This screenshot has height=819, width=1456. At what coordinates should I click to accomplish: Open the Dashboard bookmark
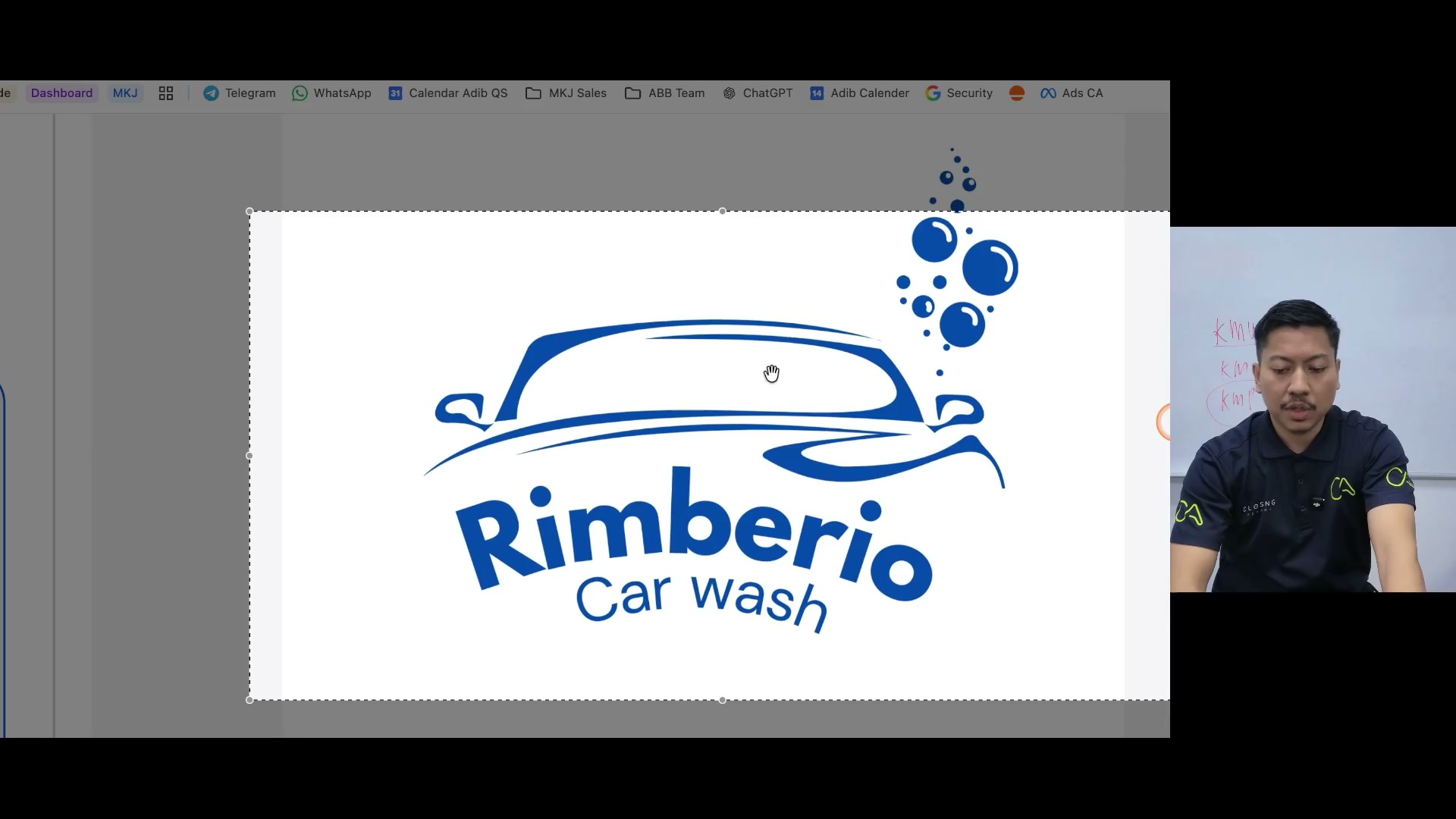tap(61, 93)
